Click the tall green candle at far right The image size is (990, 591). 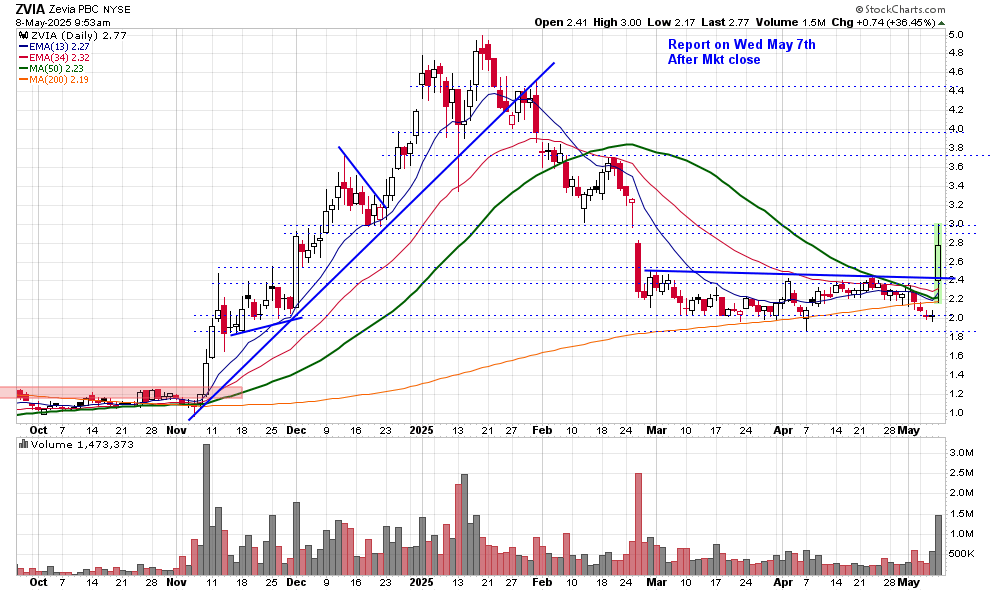pyautogui.click(x=937, y=250)
